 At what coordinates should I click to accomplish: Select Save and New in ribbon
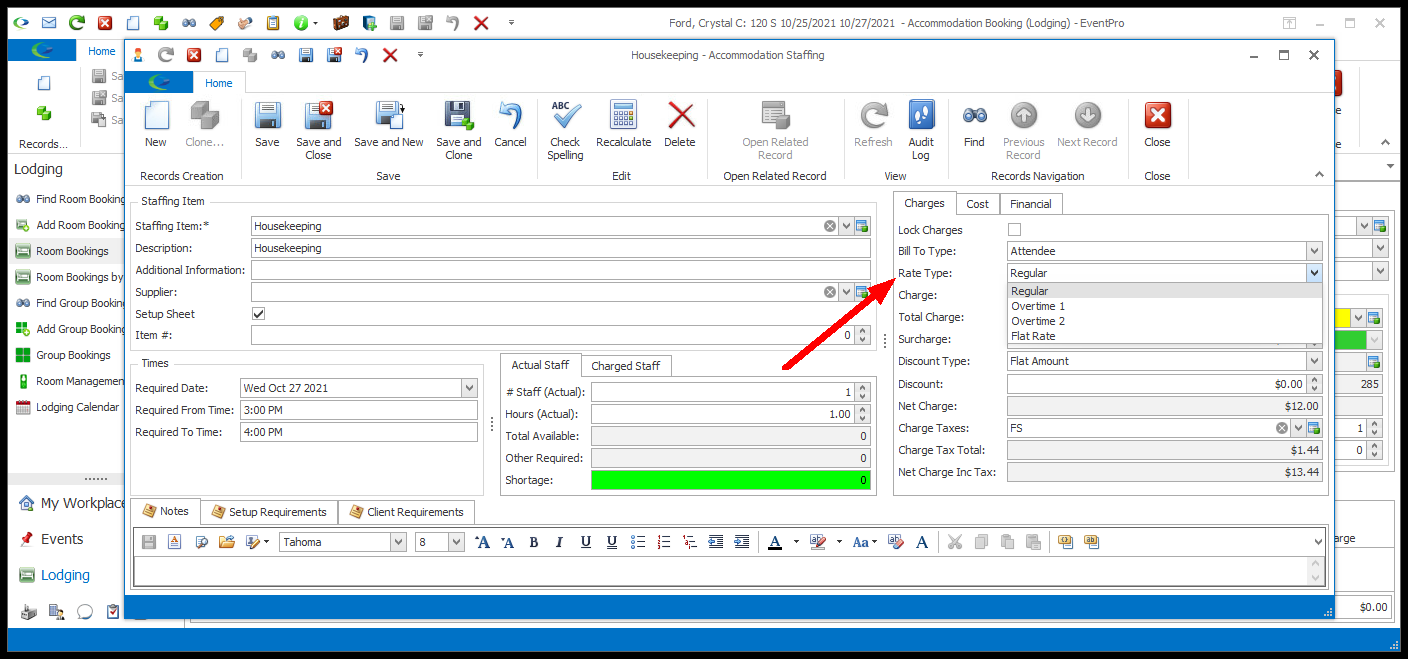click(389, 125)
